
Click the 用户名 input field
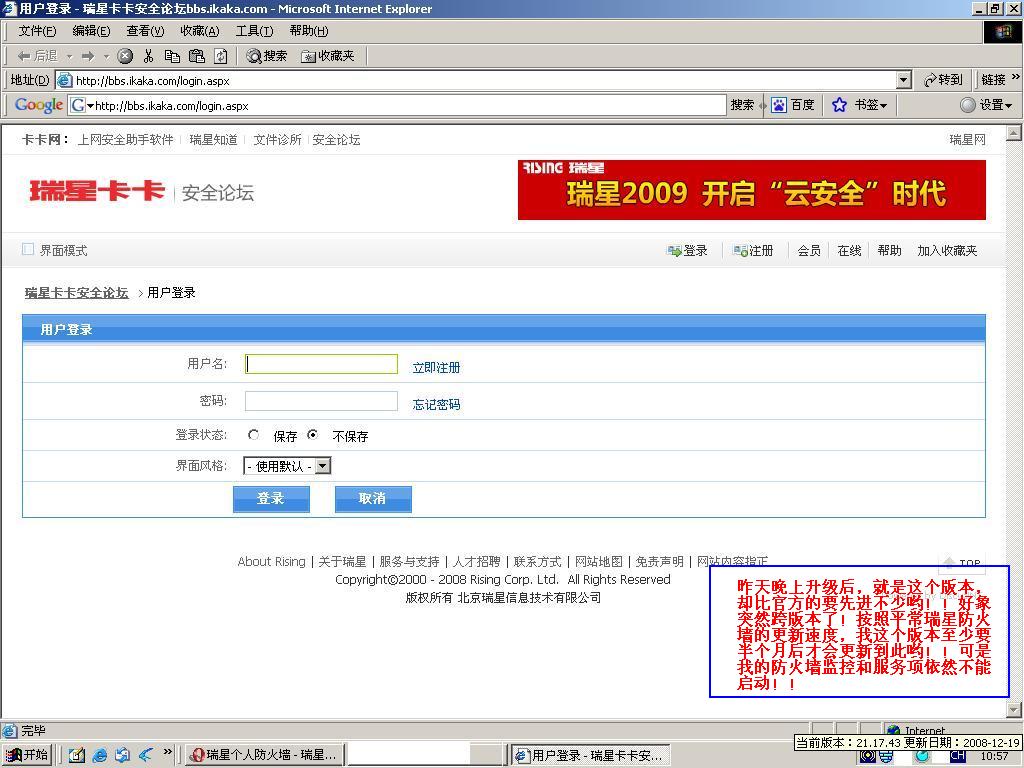(321, 364)
